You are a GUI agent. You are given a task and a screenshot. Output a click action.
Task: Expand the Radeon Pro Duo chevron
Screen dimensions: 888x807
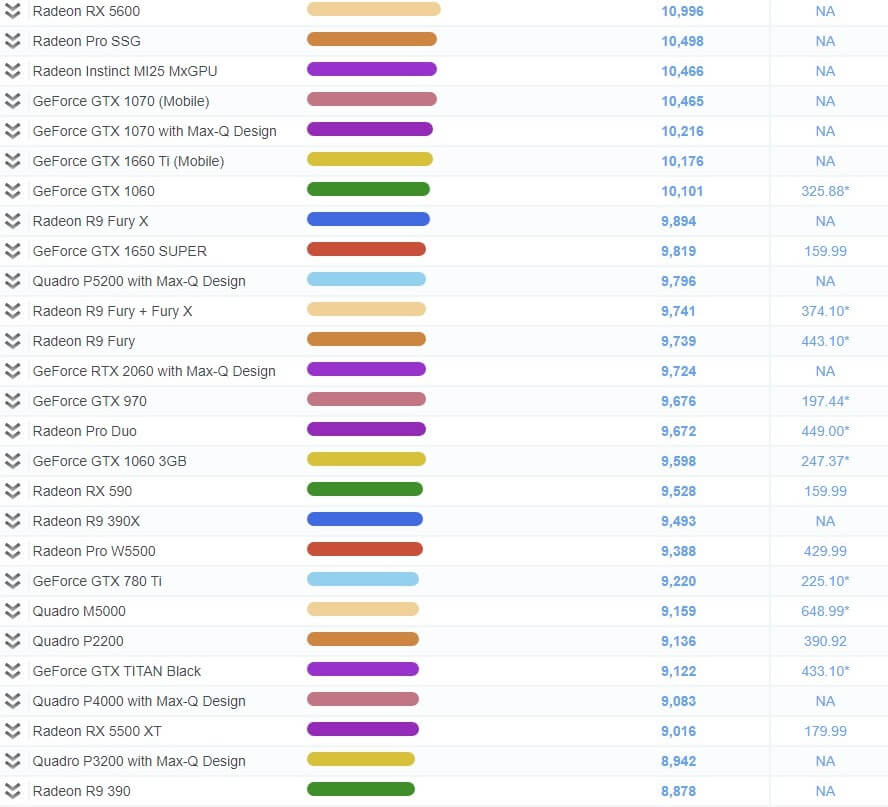pyautogui.click(x=12, y=431)
